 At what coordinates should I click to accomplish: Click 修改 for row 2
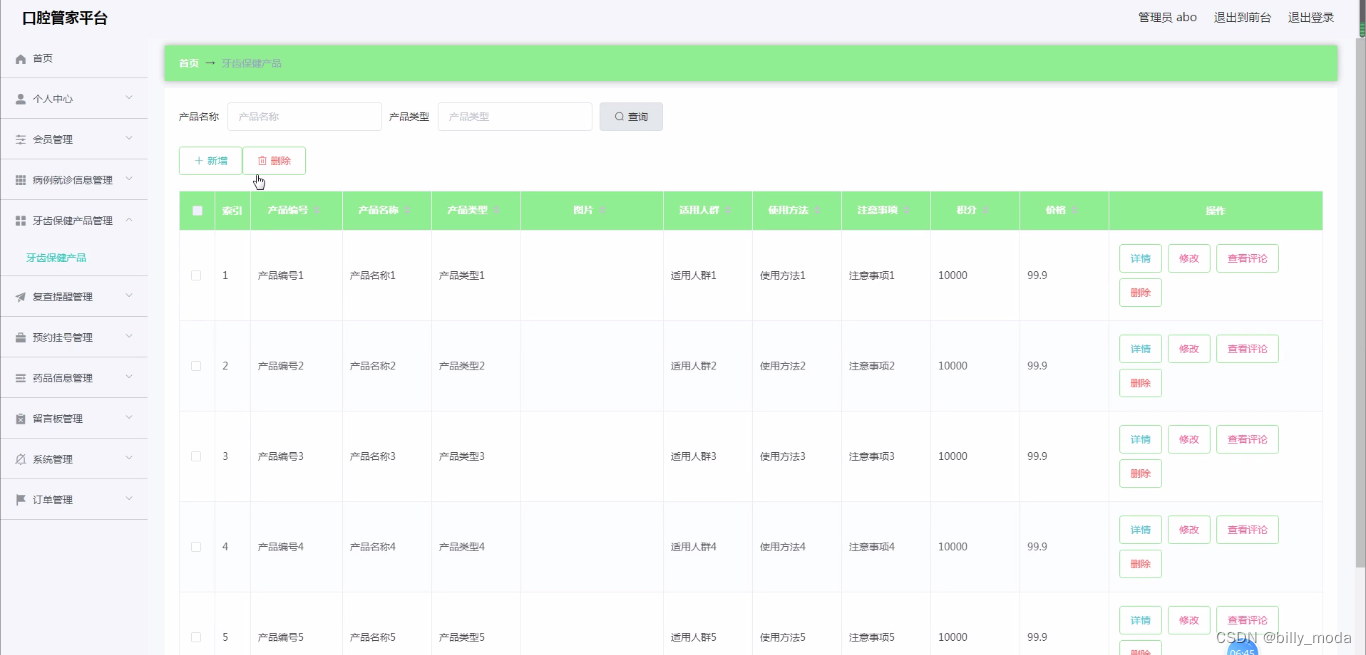tap(1189, 349)
